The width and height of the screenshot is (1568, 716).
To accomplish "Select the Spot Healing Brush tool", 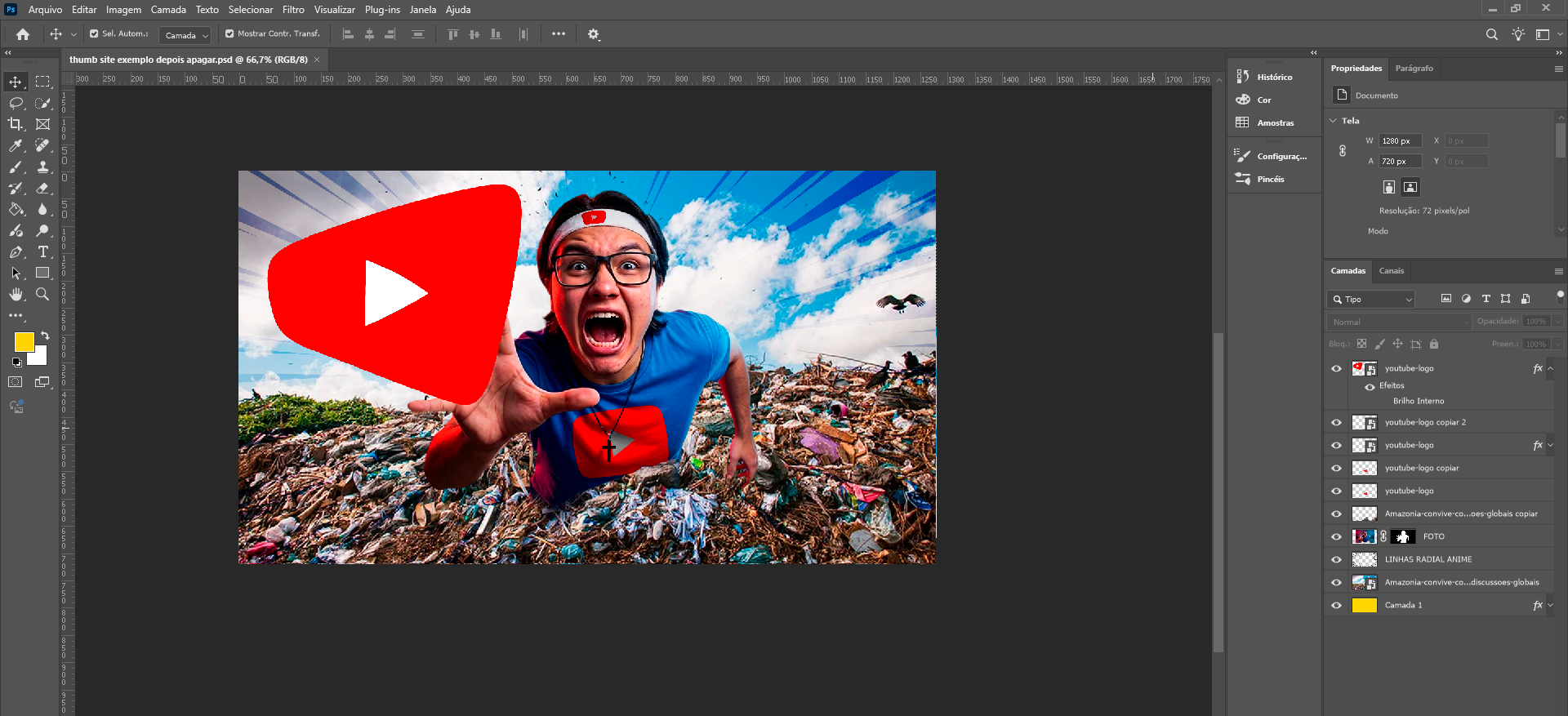I will click(x=43, y=145).
